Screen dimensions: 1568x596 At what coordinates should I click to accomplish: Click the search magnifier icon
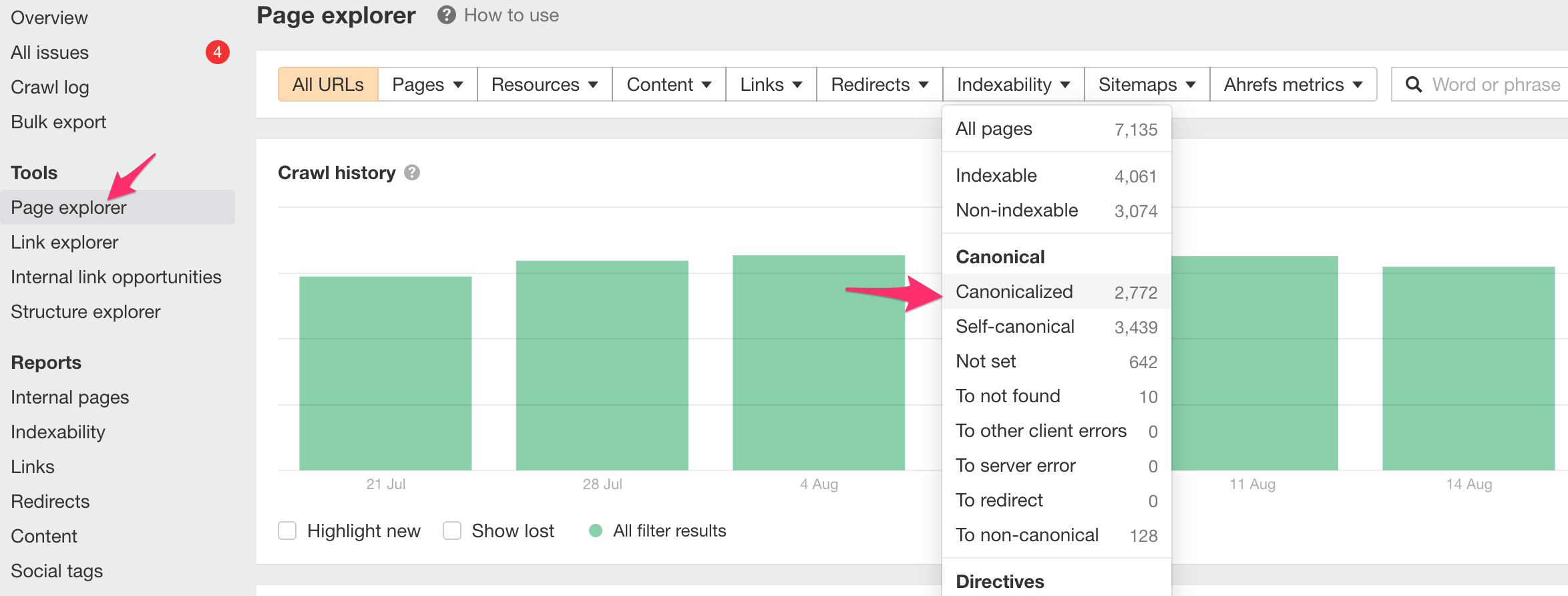tap(1413, 84)
